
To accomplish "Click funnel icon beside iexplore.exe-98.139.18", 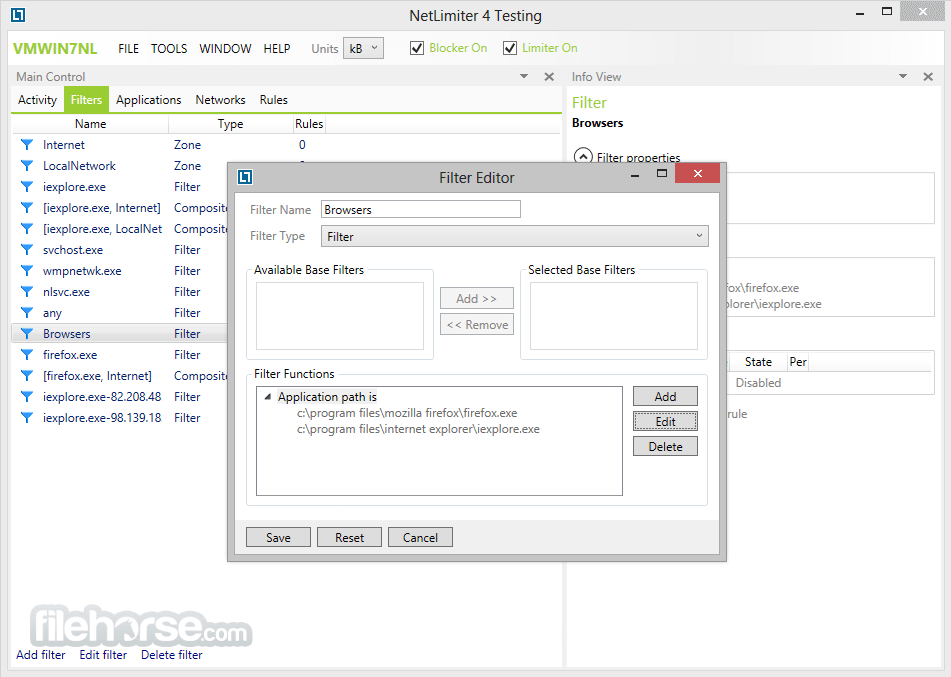I will tap(27, 417).
